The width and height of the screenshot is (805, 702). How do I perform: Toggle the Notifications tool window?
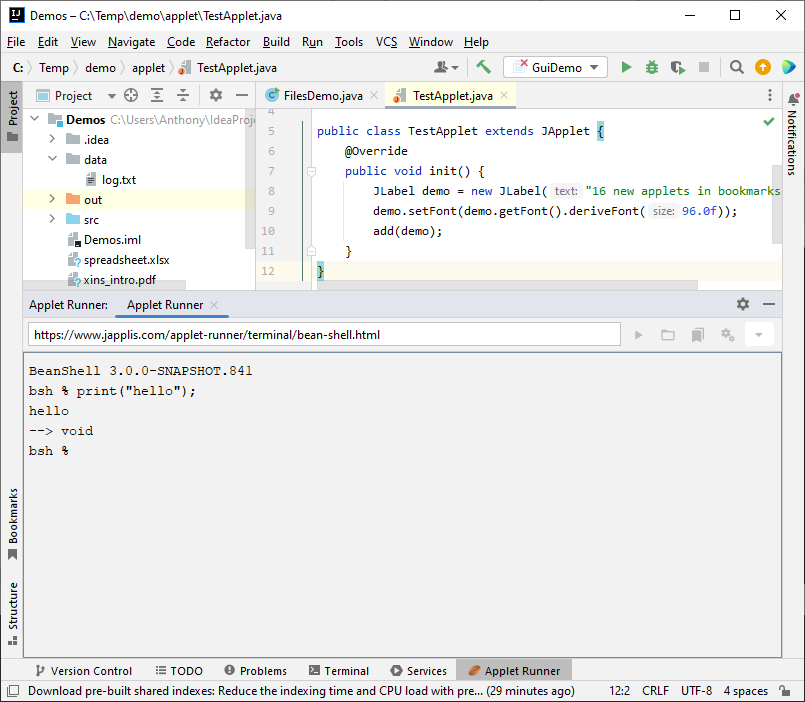pos(793,136)
